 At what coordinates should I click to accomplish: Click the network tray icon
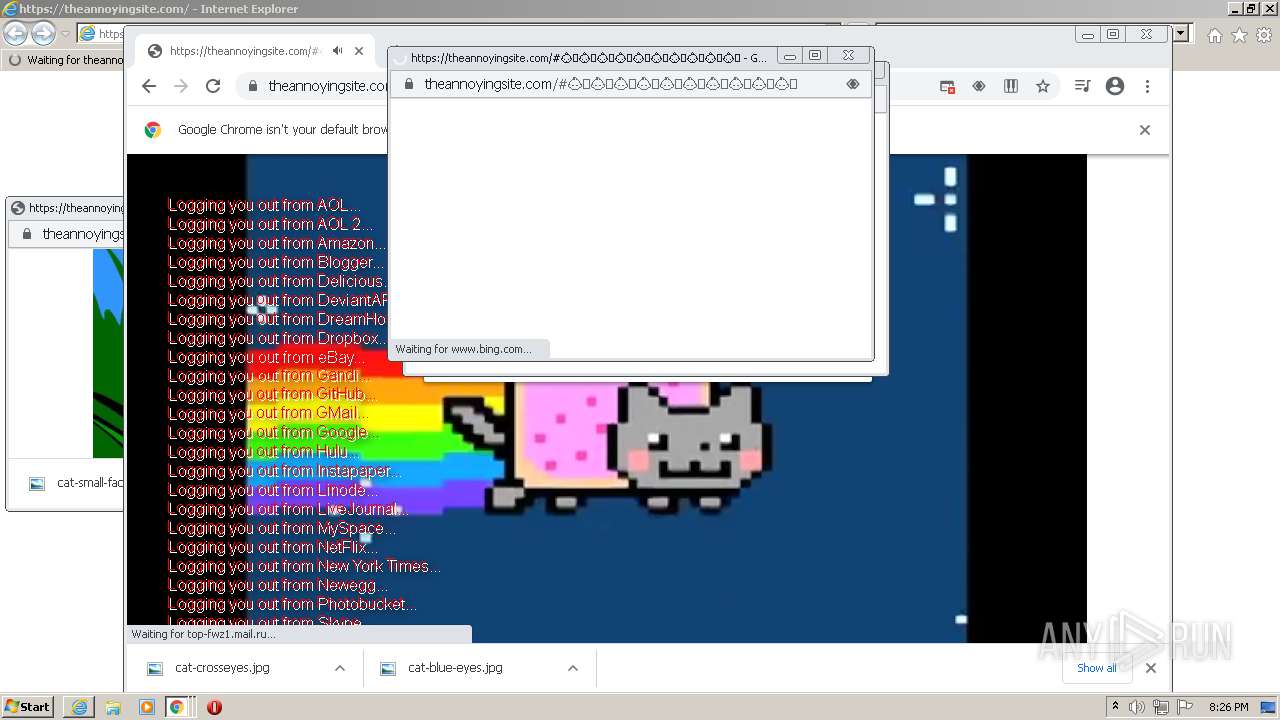pyautogui.click(x=1161, y=707)
